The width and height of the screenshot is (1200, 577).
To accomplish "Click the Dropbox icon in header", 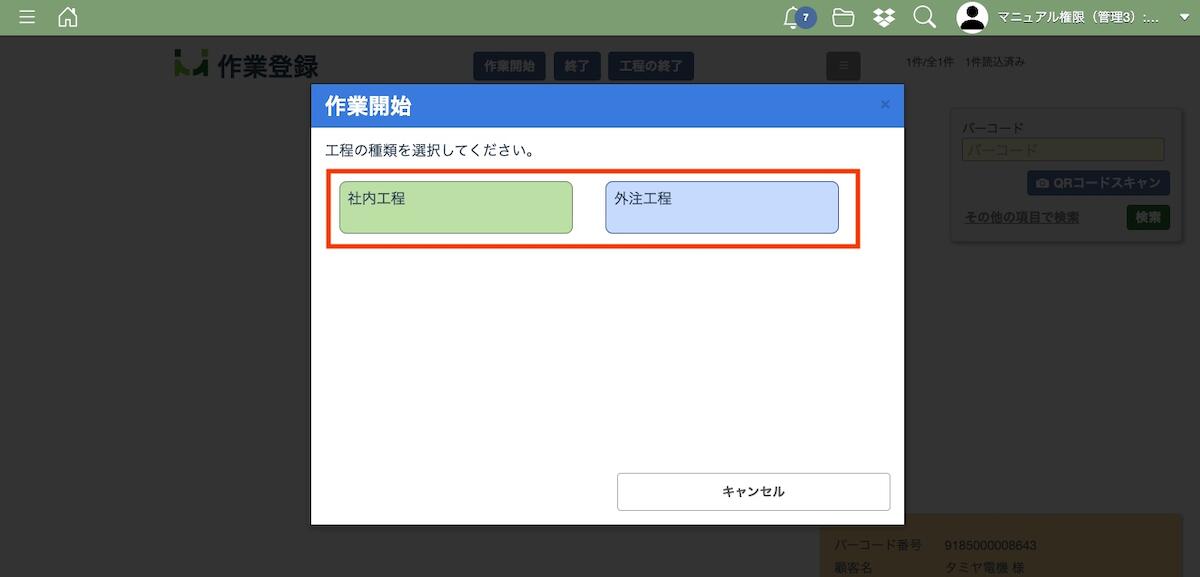I will point(883,17).
